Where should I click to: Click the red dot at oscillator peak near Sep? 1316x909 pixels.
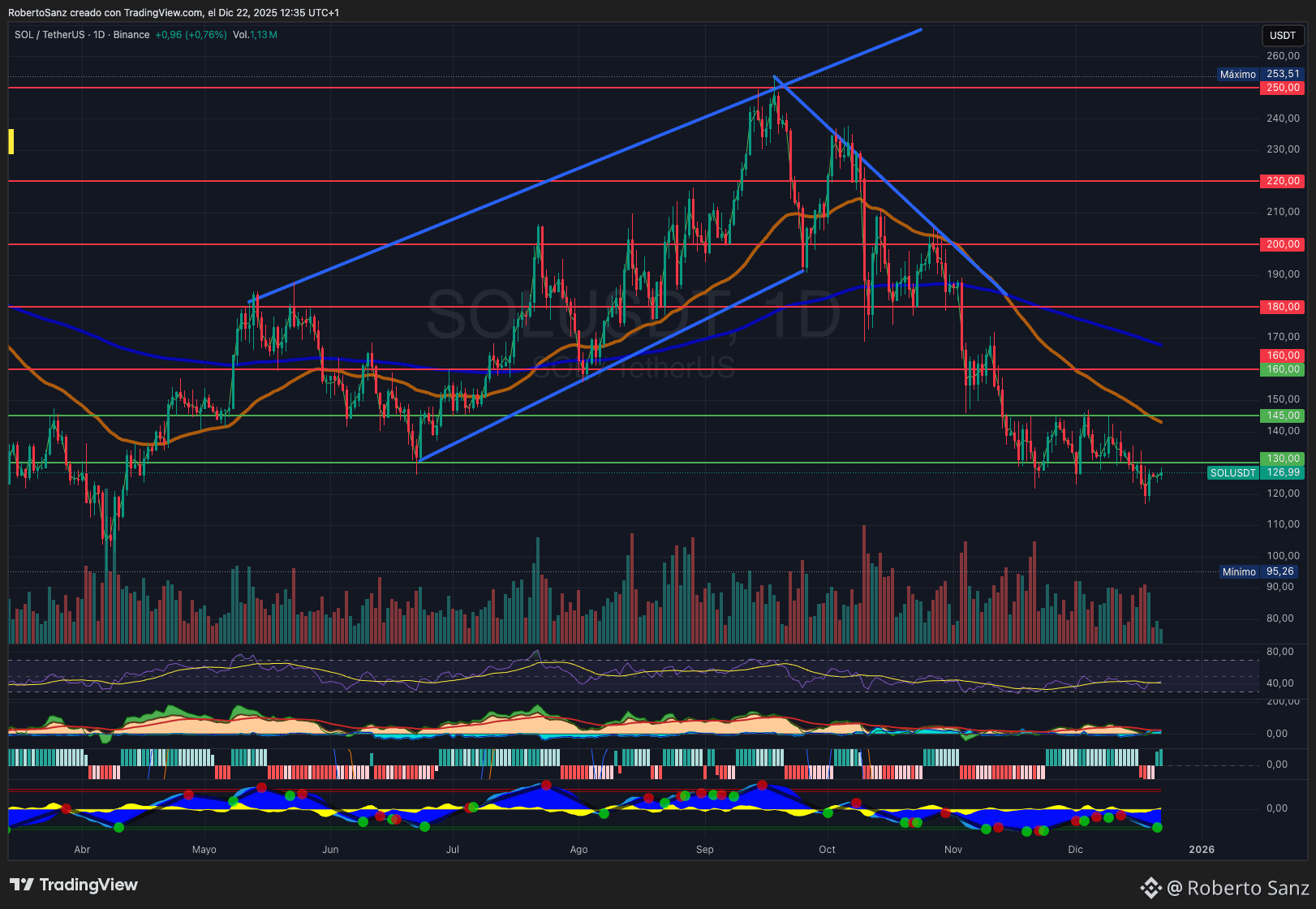pos(762,786)
